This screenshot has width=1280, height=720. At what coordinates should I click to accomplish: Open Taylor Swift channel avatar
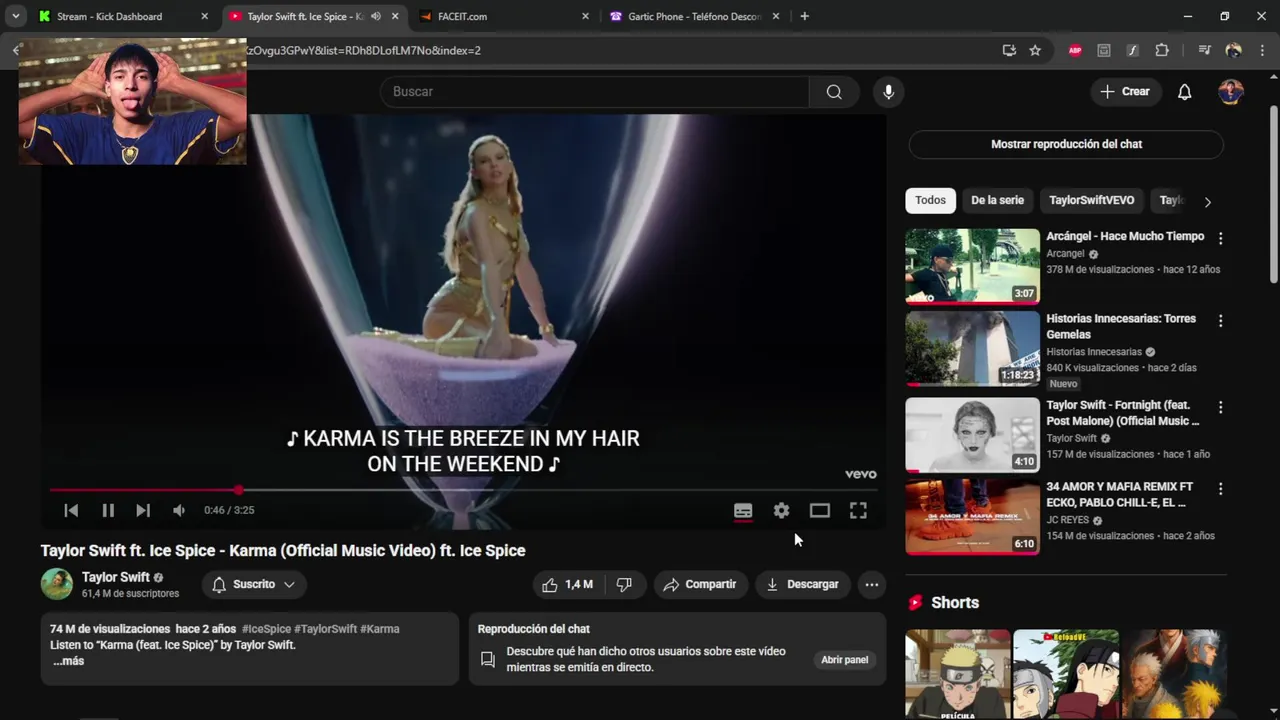[x=57, y=584]
